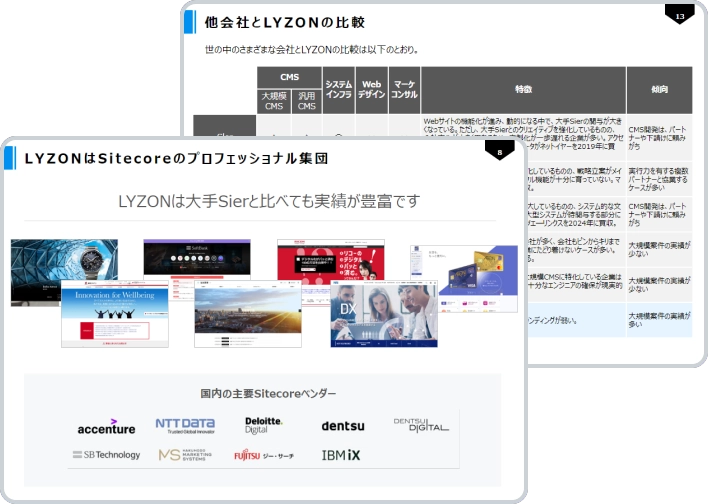Viewport: 708px width, 504px height.
Task: Select the Deloitte Digital logo
Action: point(264,425)
